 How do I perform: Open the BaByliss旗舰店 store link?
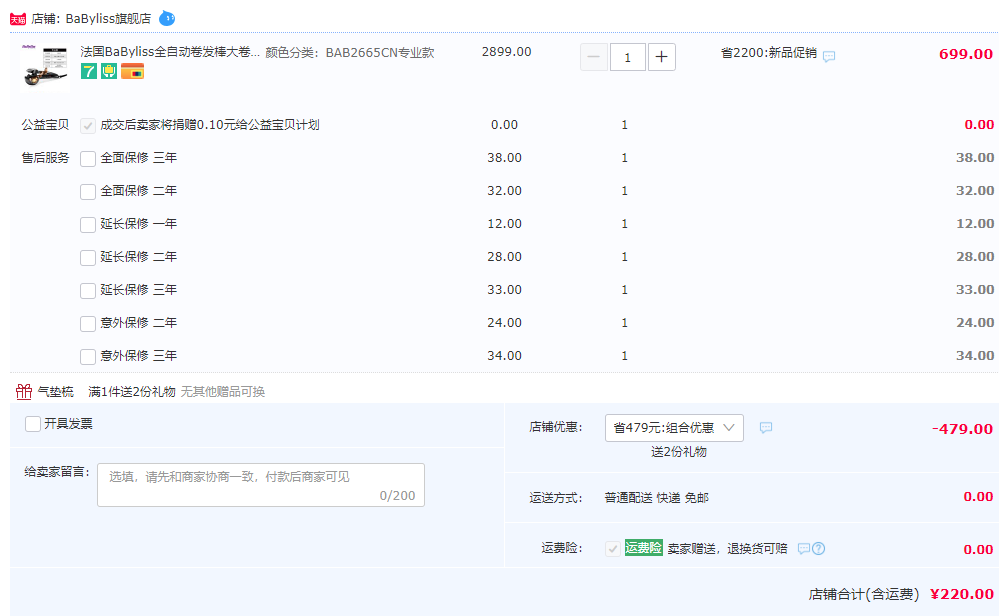point(108,18)
